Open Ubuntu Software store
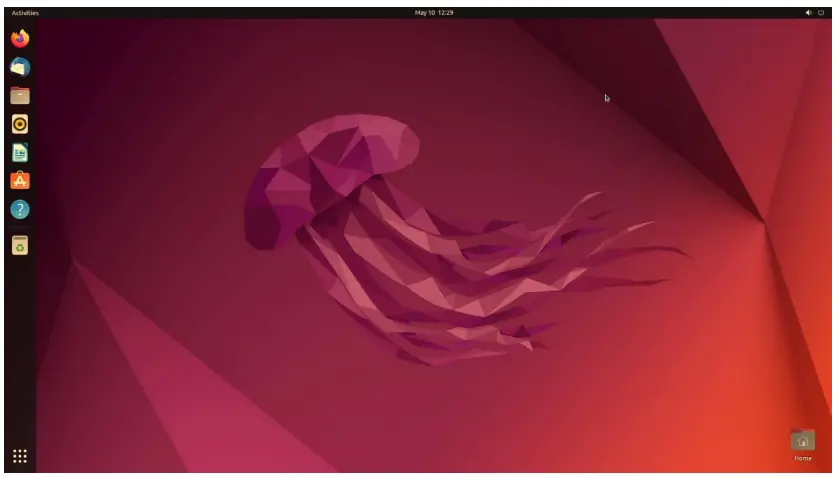 [x=20, y=181]
